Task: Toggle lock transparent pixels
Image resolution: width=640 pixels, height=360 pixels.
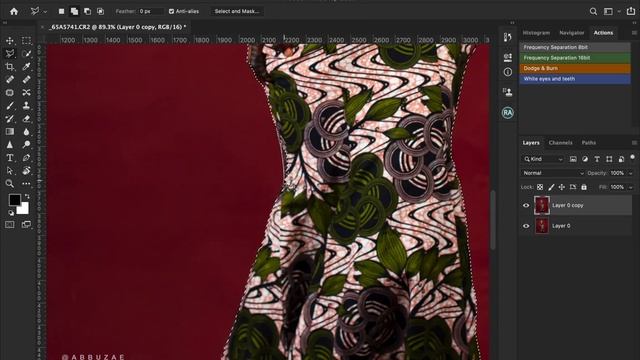Action: 540,187
